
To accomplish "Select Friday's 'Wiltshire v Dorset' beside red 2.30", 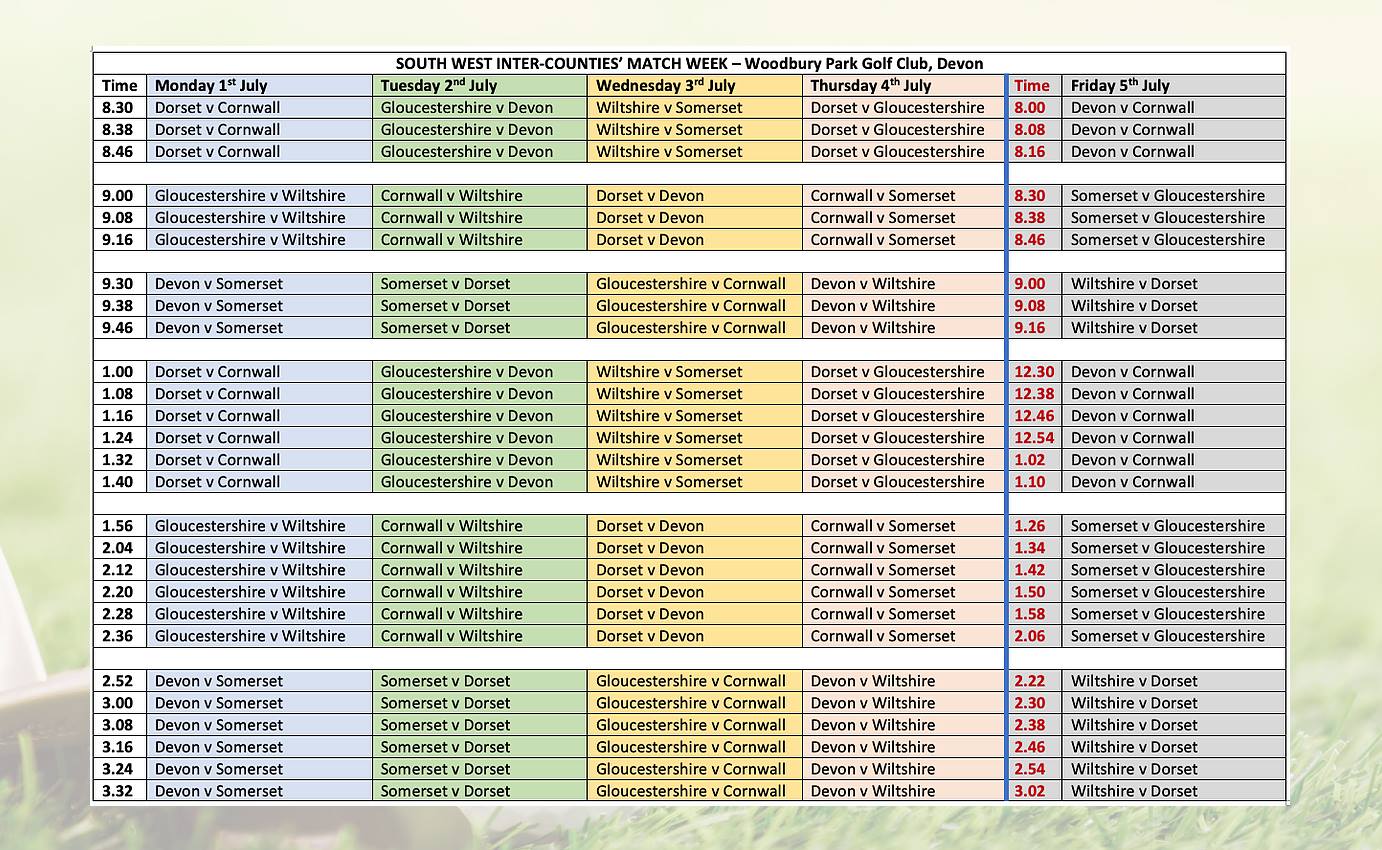I will coord(1174,702).
